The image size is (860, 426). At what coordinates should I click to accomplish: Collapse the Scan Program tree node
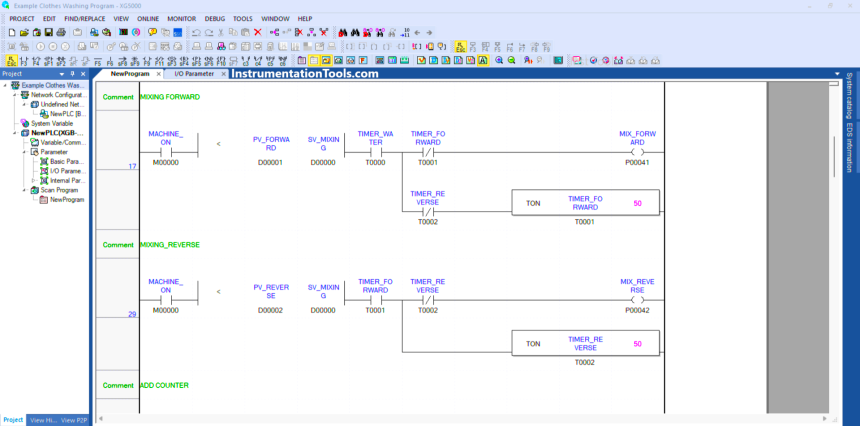tap(25, 190)
